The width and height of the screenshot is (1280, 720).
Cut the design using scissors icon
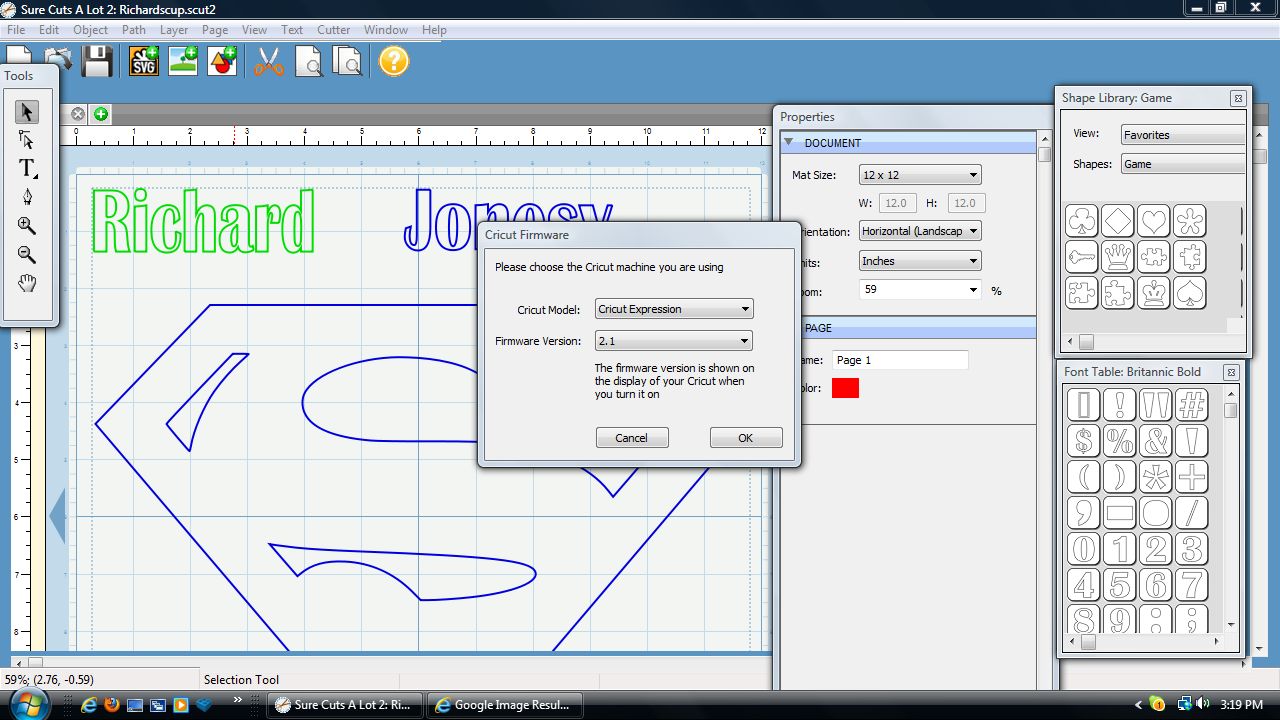[x=270, y=61]
